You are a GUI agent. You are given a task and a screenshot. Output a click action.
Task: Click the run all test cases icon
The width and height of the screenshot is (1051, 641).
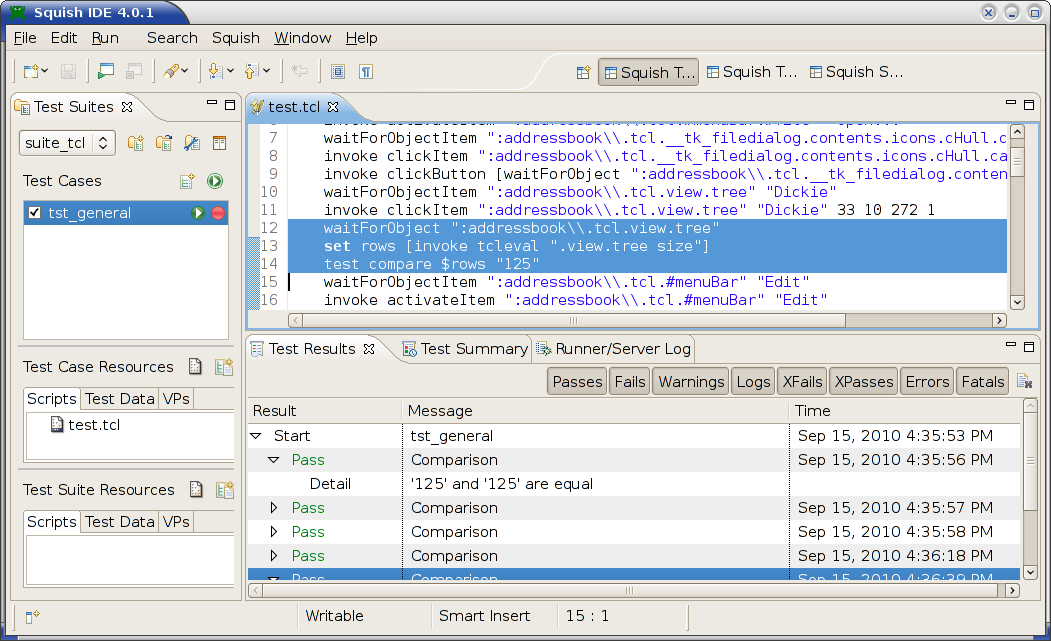[214, 181]
